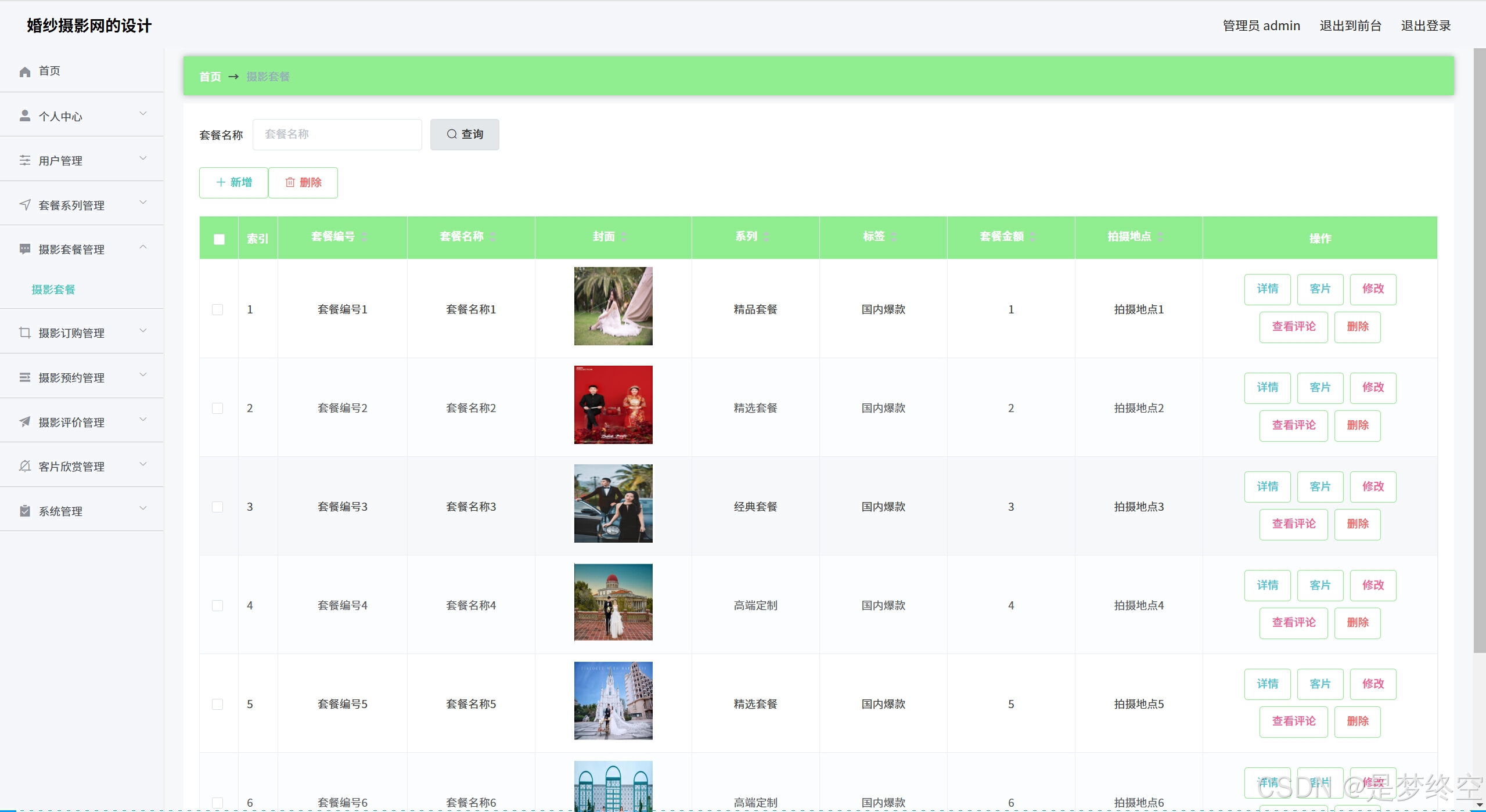The height and width of the screenshot is (812, 1486).
Task: Click the chat icon beside 摄影套餐管理
Action: [24, 249]
